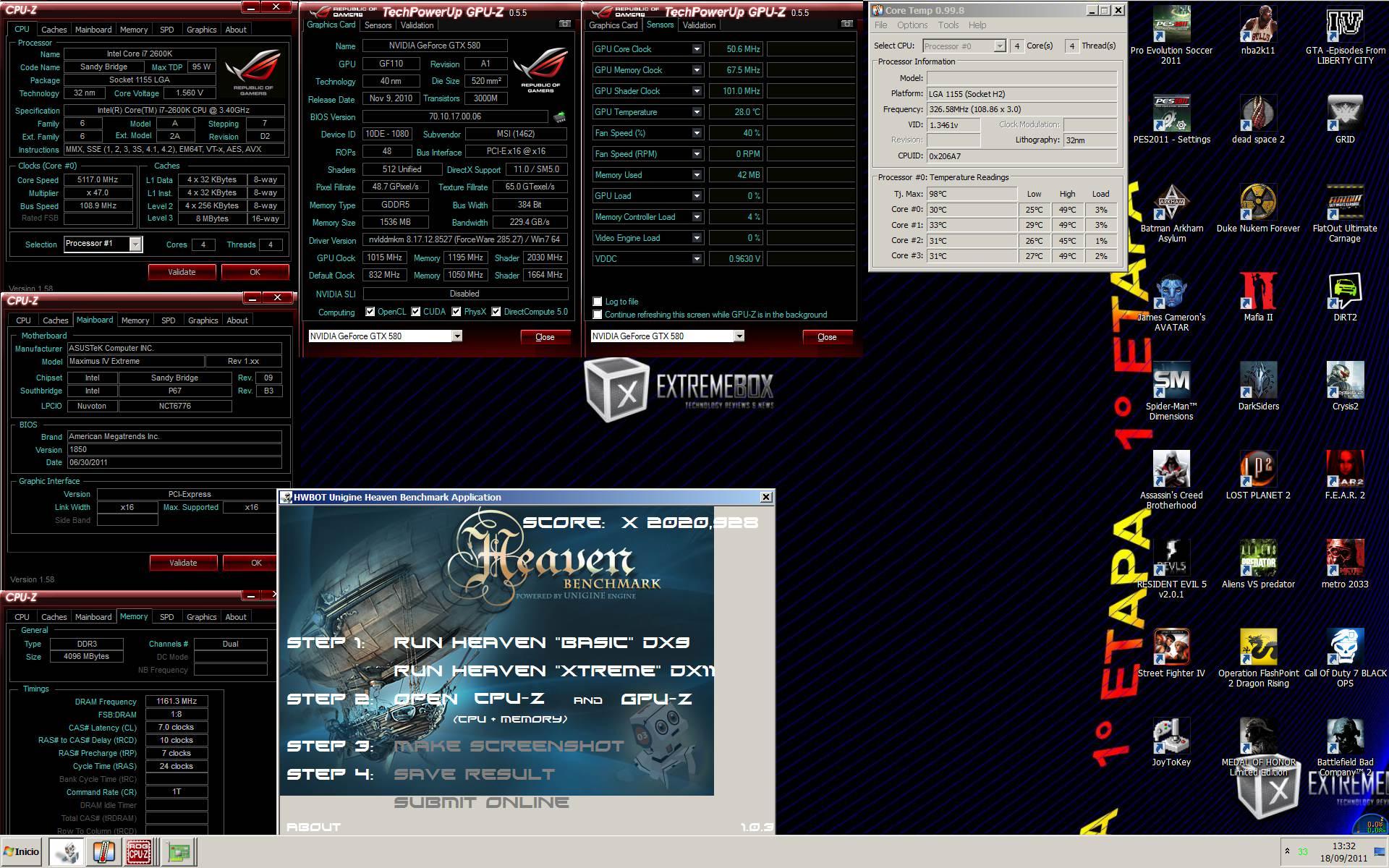Enable continue refreshing in background checkbox

coord(598,315)
